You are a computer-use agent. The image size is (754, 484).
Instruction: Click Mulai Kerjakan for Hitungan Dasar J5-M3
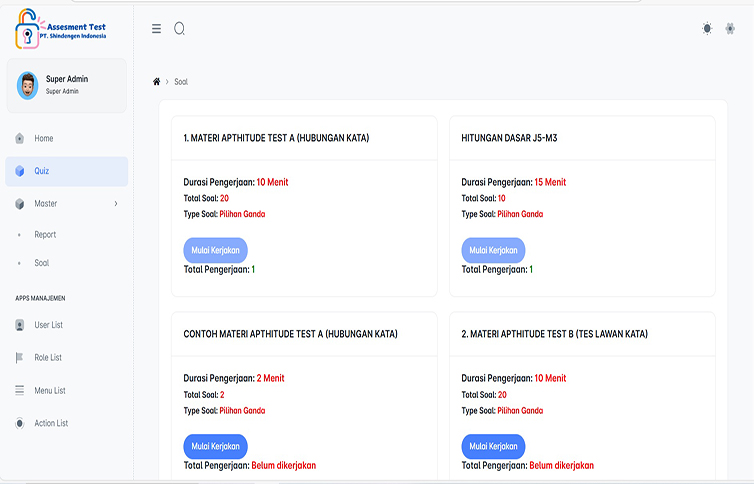point(493,250)
